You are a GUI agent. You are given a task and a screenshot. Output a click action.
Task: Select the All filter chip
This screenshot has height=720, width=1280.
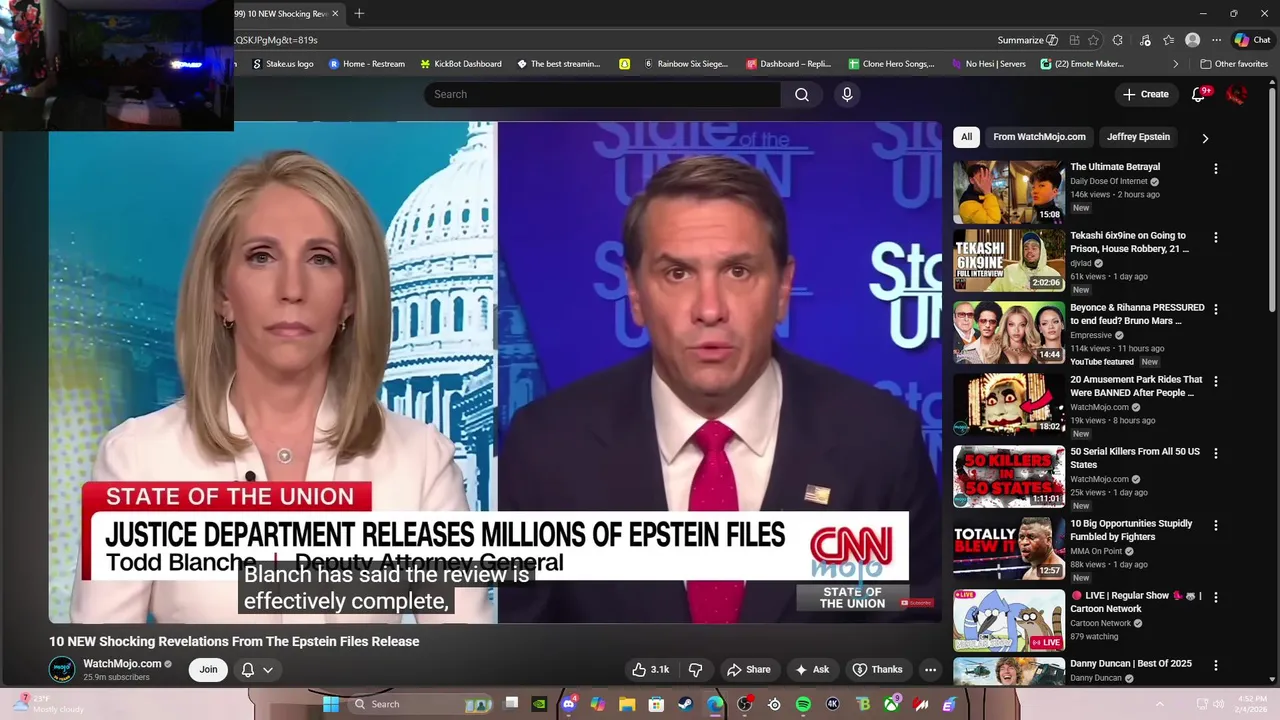tap(966, 137)
